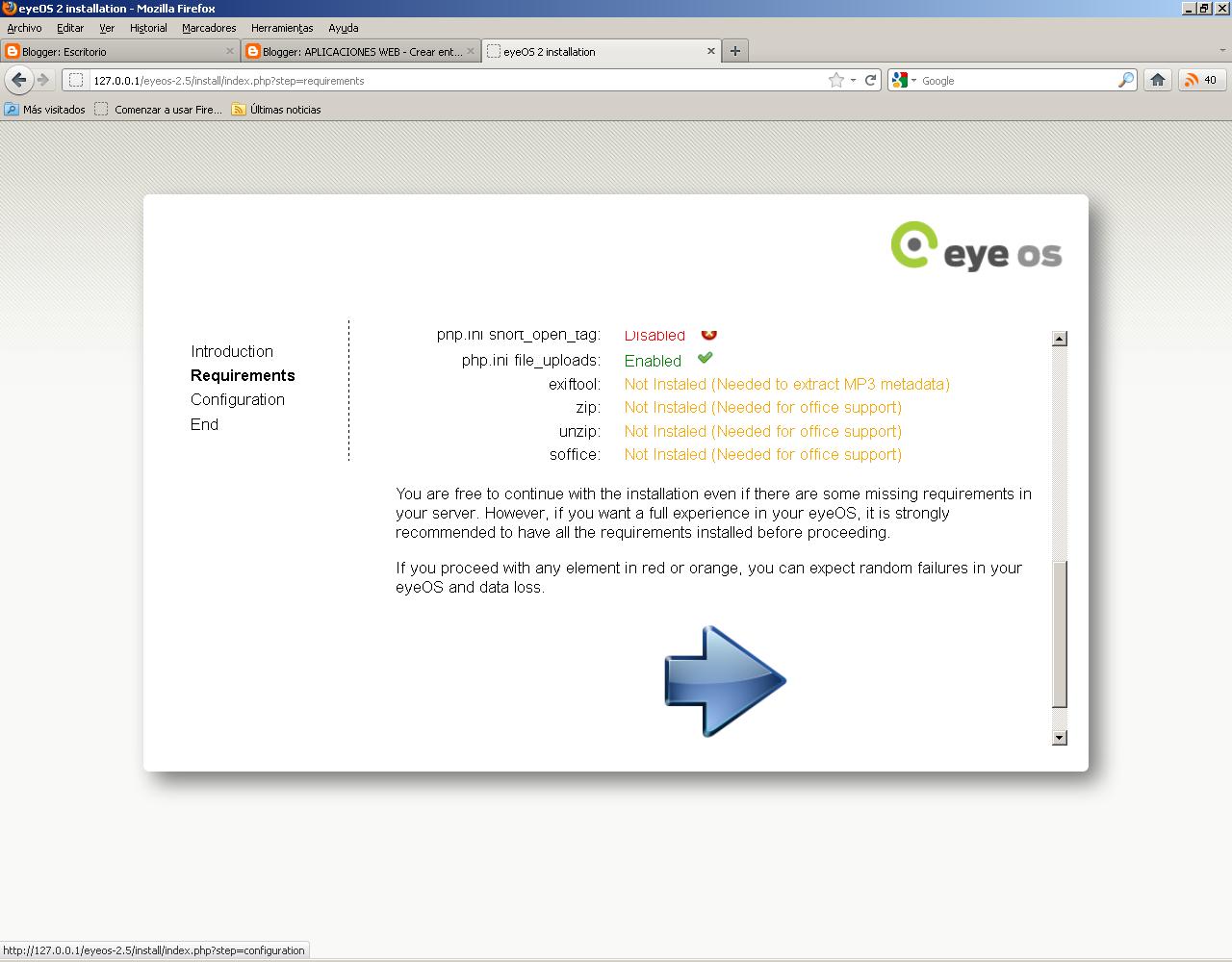Open Google search engine selector
Screen dimensions: 1232x962
point(904,80)
